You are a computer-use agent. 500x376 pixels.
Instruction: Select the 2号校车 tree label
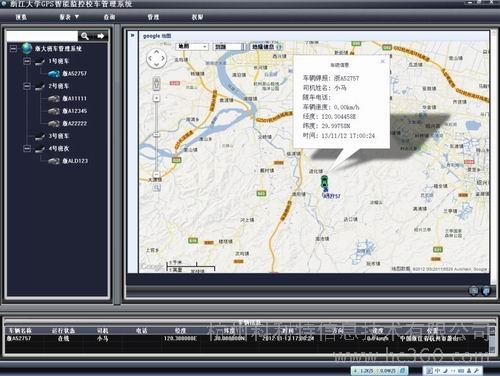[x=59, y=86]
